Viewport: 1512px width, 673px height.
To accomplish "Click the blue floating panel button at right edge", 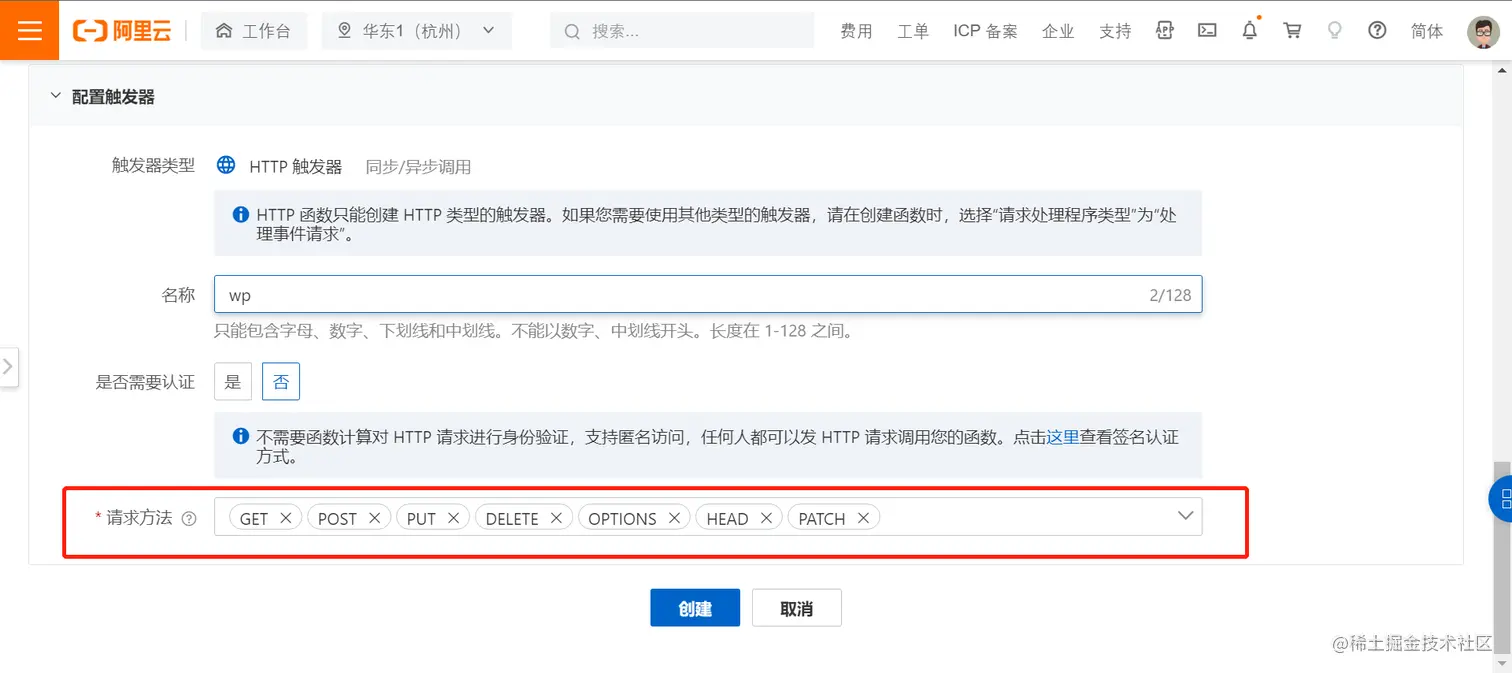I will [1502, 500].
